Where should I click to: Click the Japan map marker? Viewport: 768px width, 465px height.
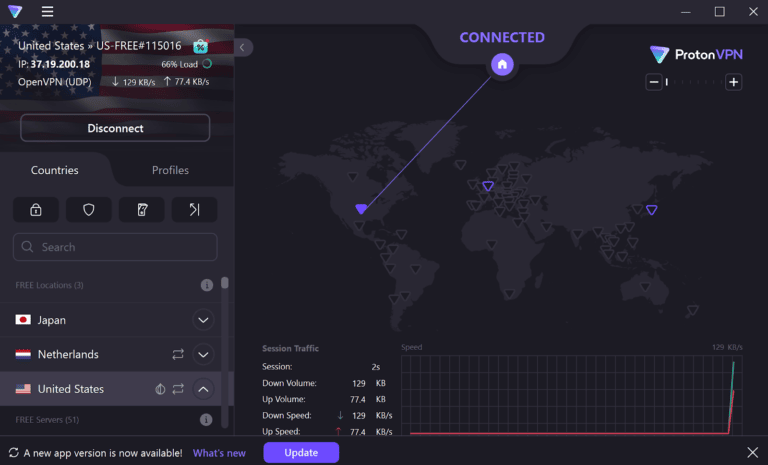(x=651, y=210)
